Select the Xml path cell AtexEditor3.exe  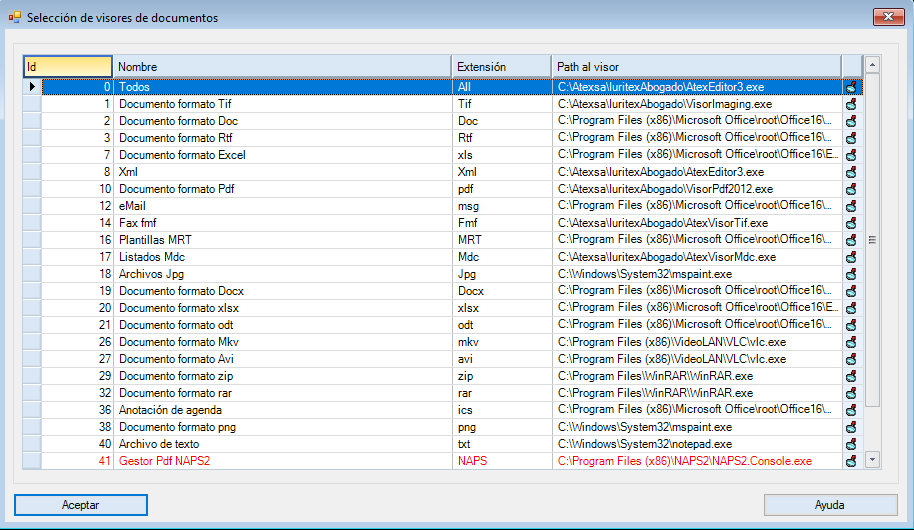tap(695, 172)
